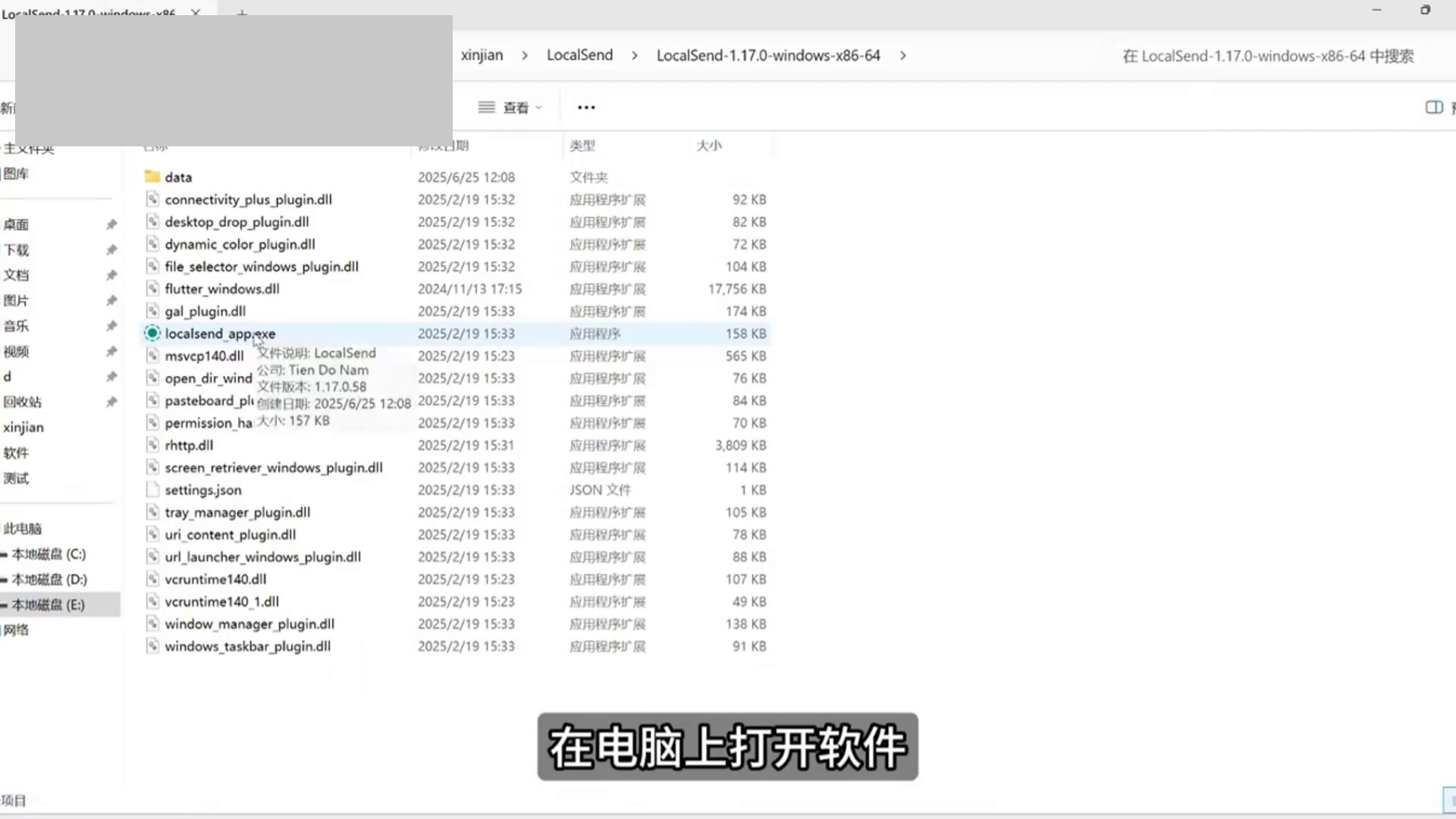This screenshot has height=819, width=1456.
Task: Sort files by the 大小 column
Action: click(709, 146)
